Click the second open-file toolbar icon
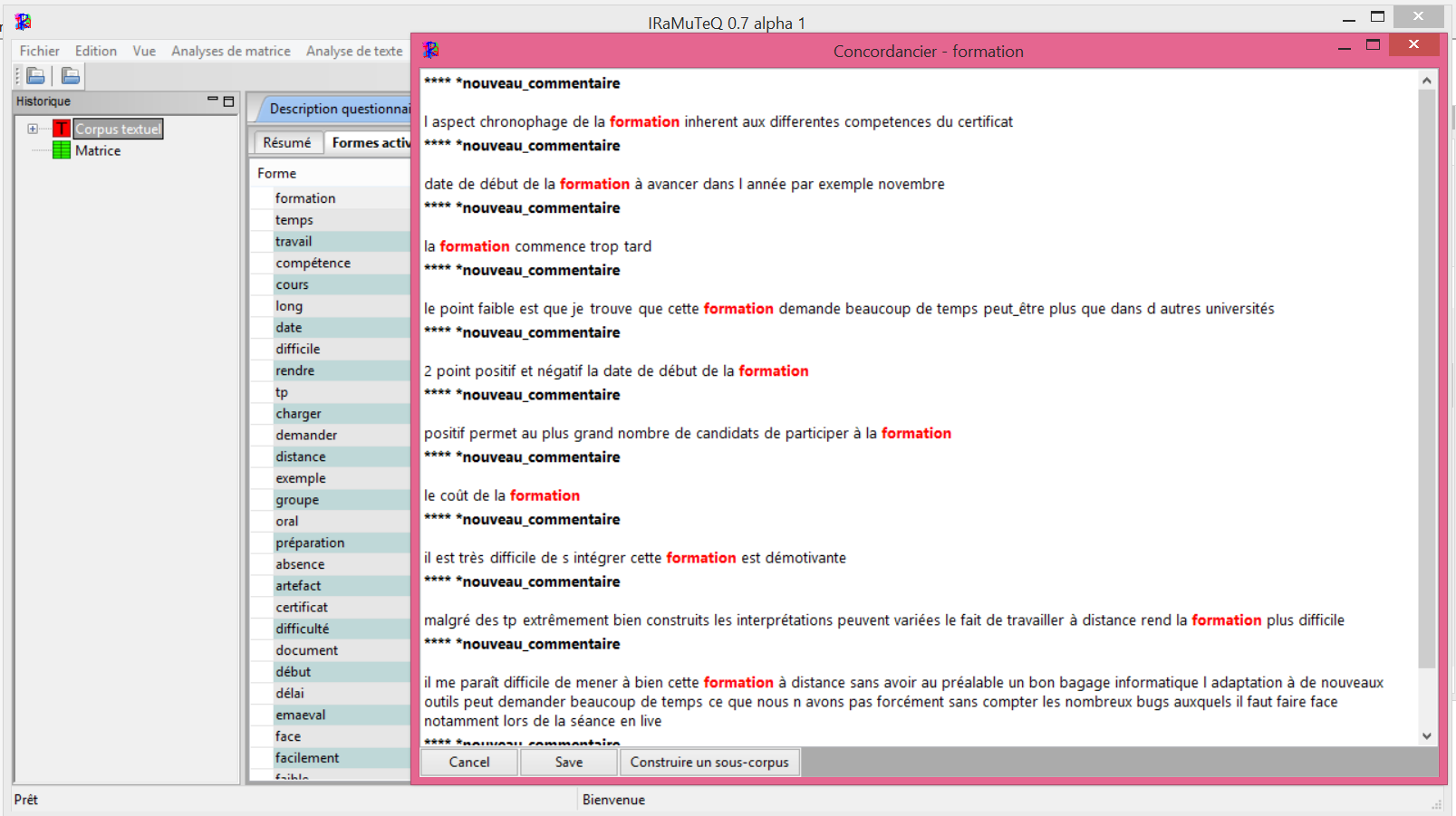Screen dimensions: 1456x816 (x=71, y=76)
